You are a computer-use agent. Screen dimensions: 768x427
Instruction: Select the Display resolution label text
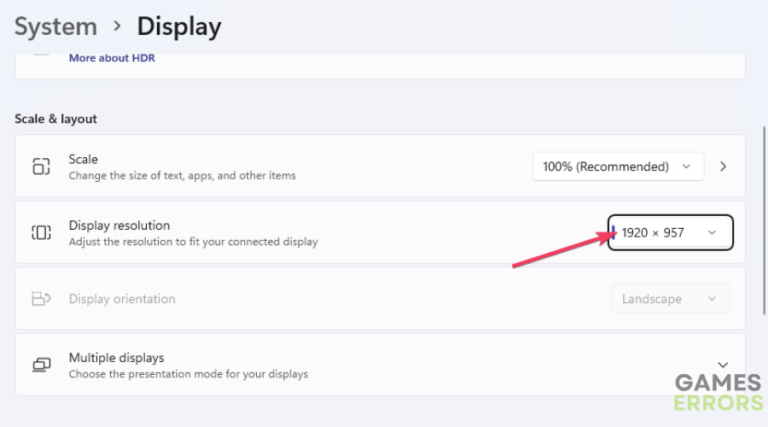click(x=119, y=225)
